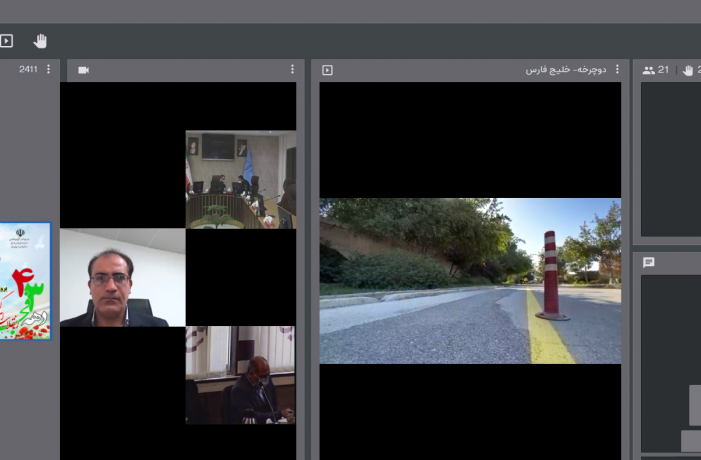The image size is (701, 460).
Task: Click the upper grey button in chat pod
Action: pyautogui.click(x=694, y=405)
